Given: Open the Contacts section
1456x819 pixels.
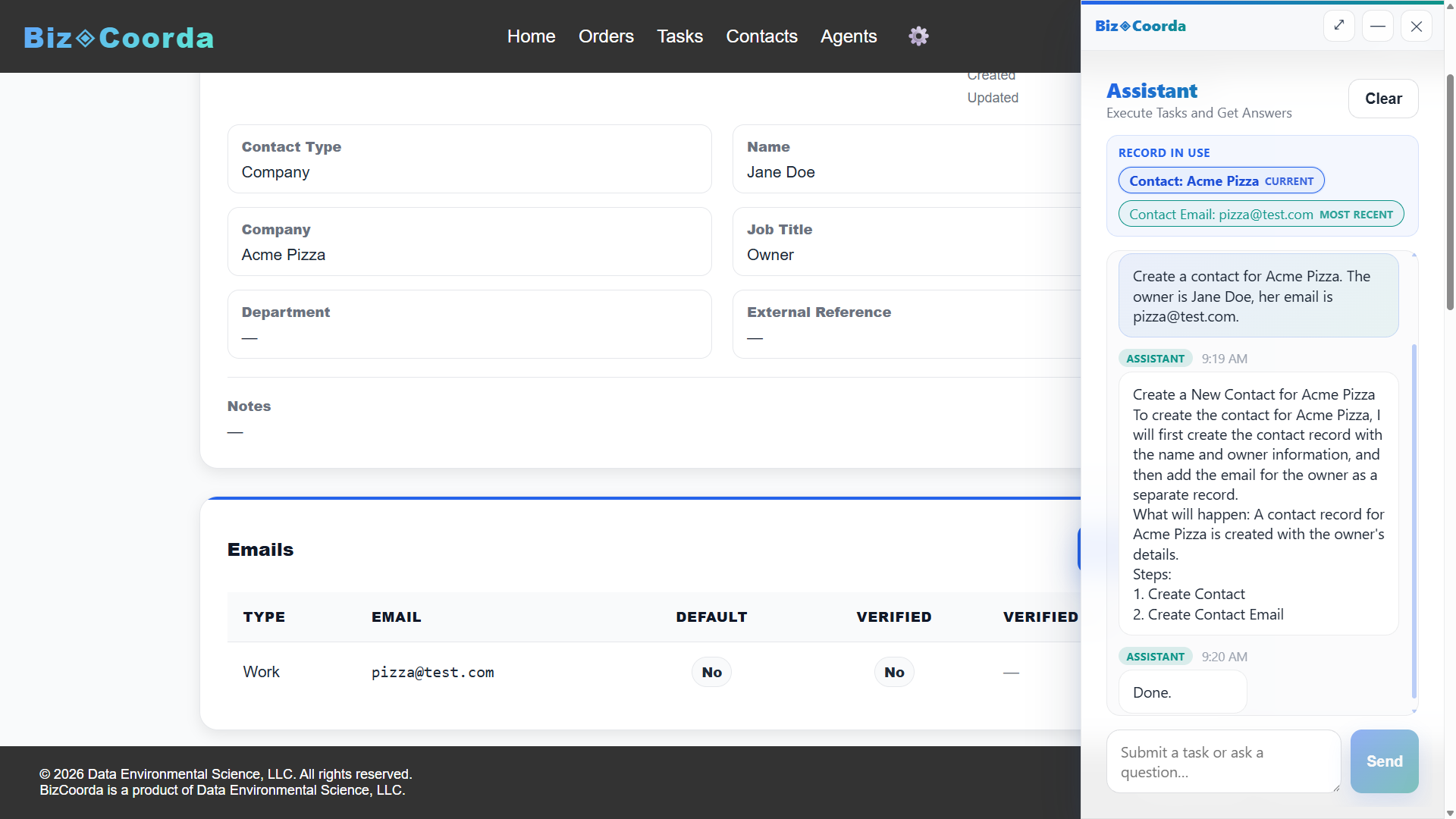Looking at the screenshot, I should [761, 36].
